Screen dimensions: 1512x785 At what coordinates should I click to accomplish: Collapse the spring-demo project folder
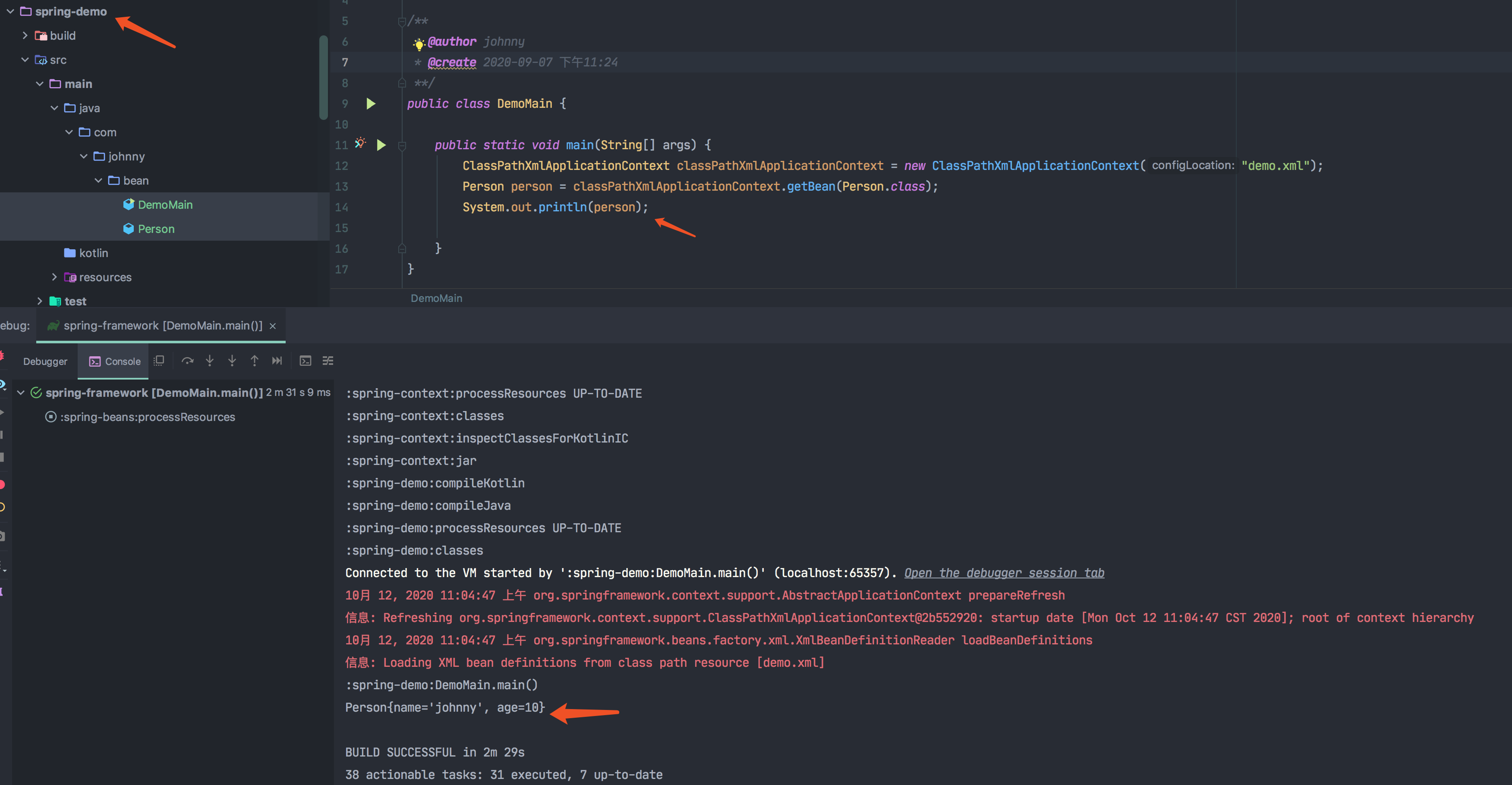coord(10,11)
